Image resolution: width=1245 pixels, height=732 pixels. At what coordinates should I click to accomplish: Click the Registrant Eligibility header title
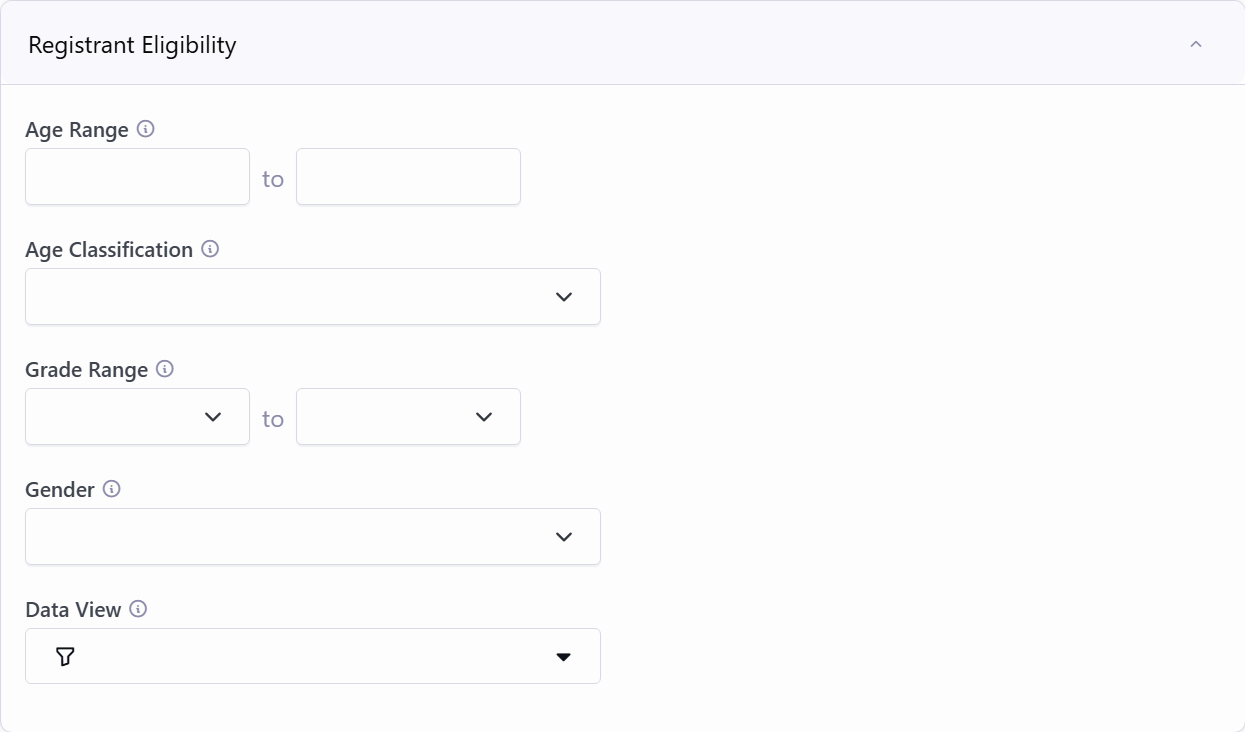132,45
